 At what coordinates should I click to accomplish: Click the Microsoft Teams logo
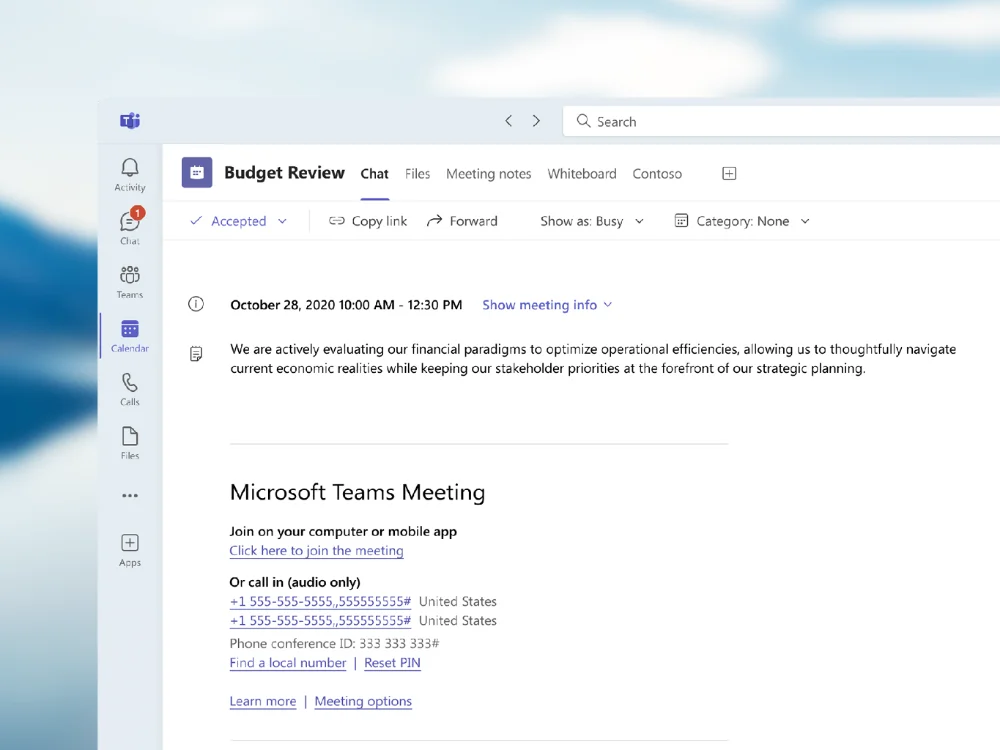130,121
